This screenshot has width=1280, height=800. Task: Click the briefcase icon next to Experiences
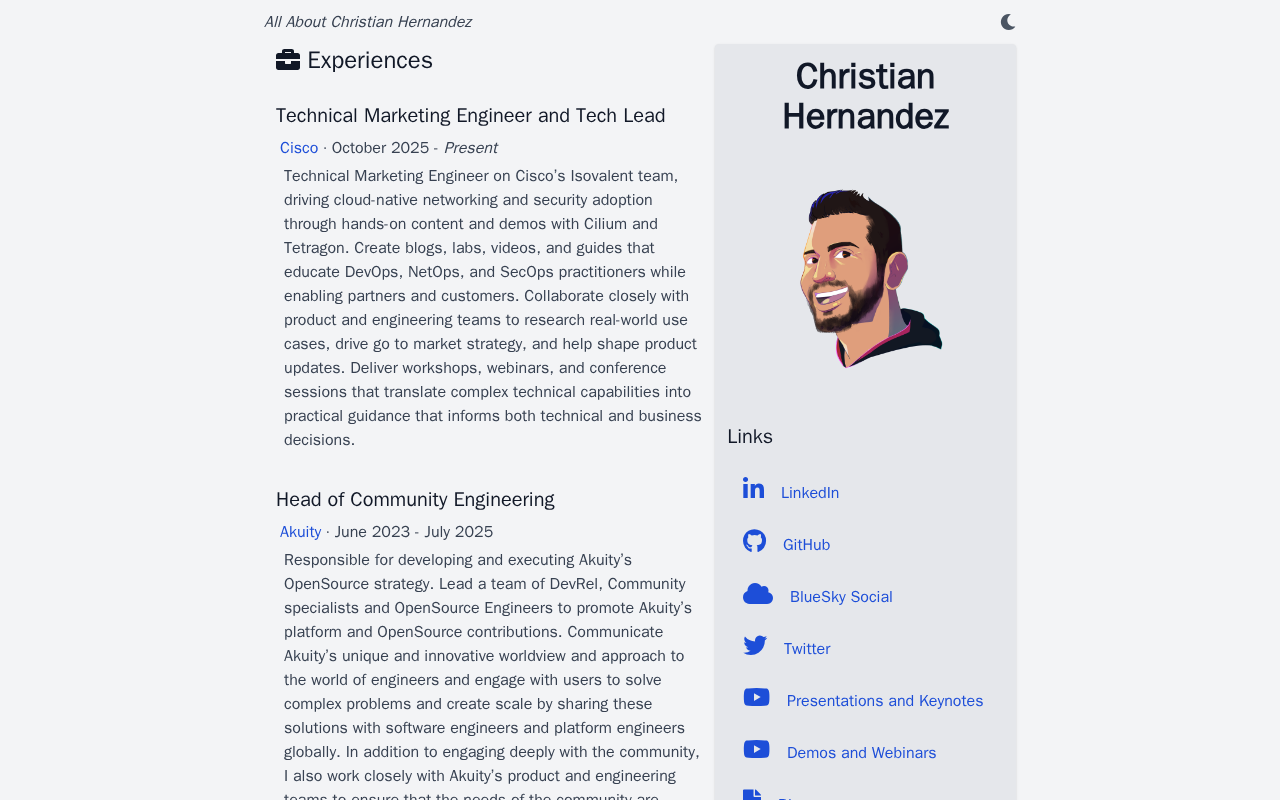coord(288,60)
